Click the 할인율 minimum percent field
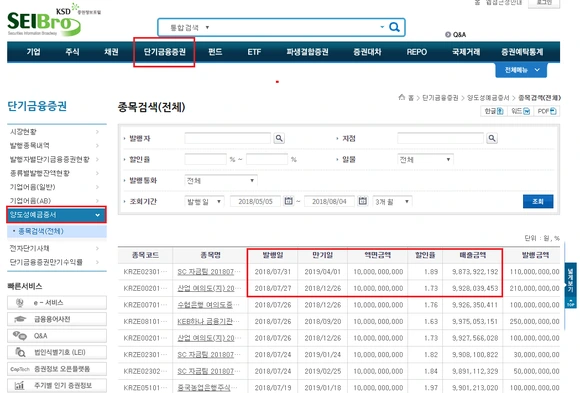 205,159
